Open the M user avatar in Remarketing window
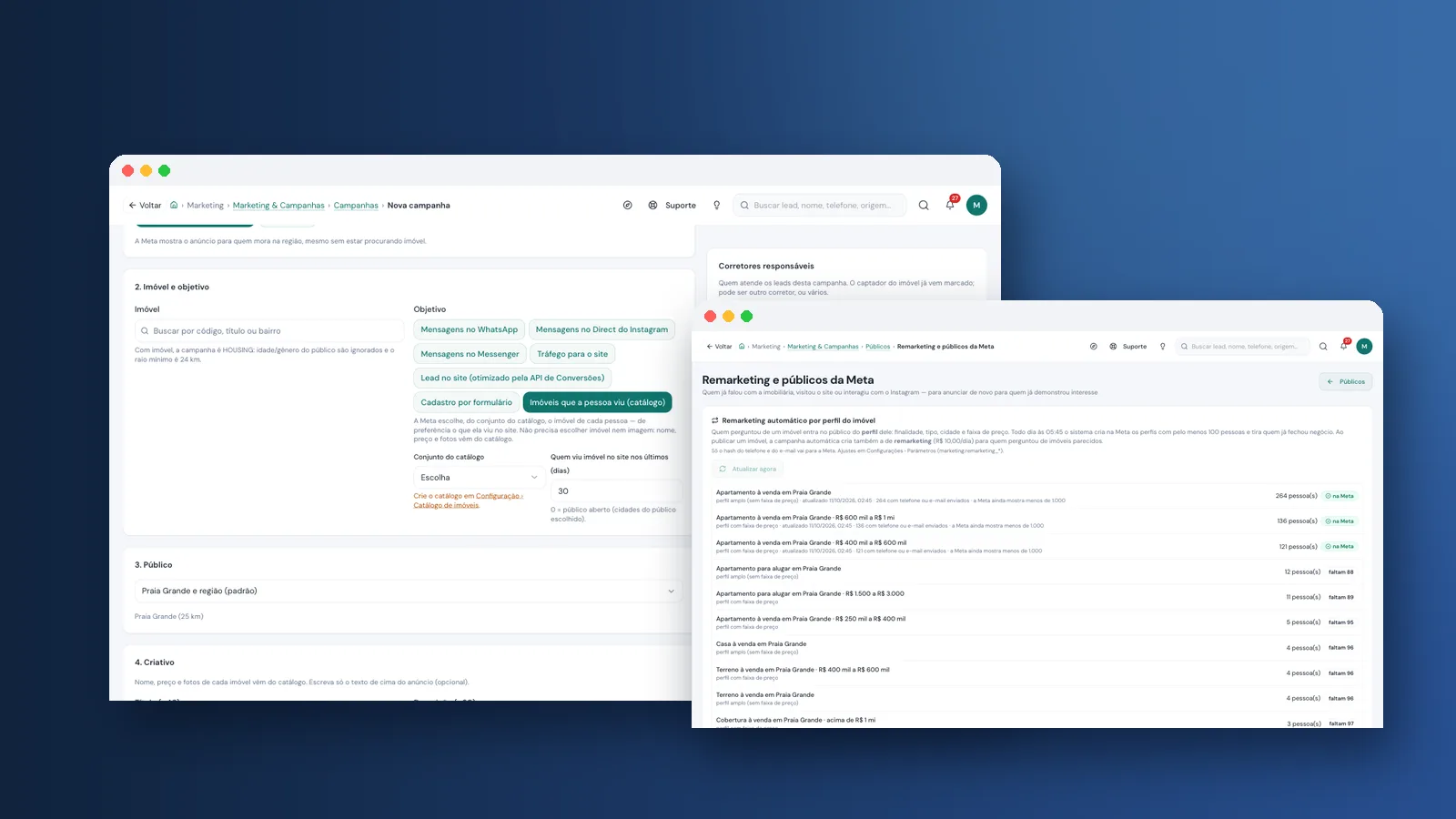 (1364, 346)
